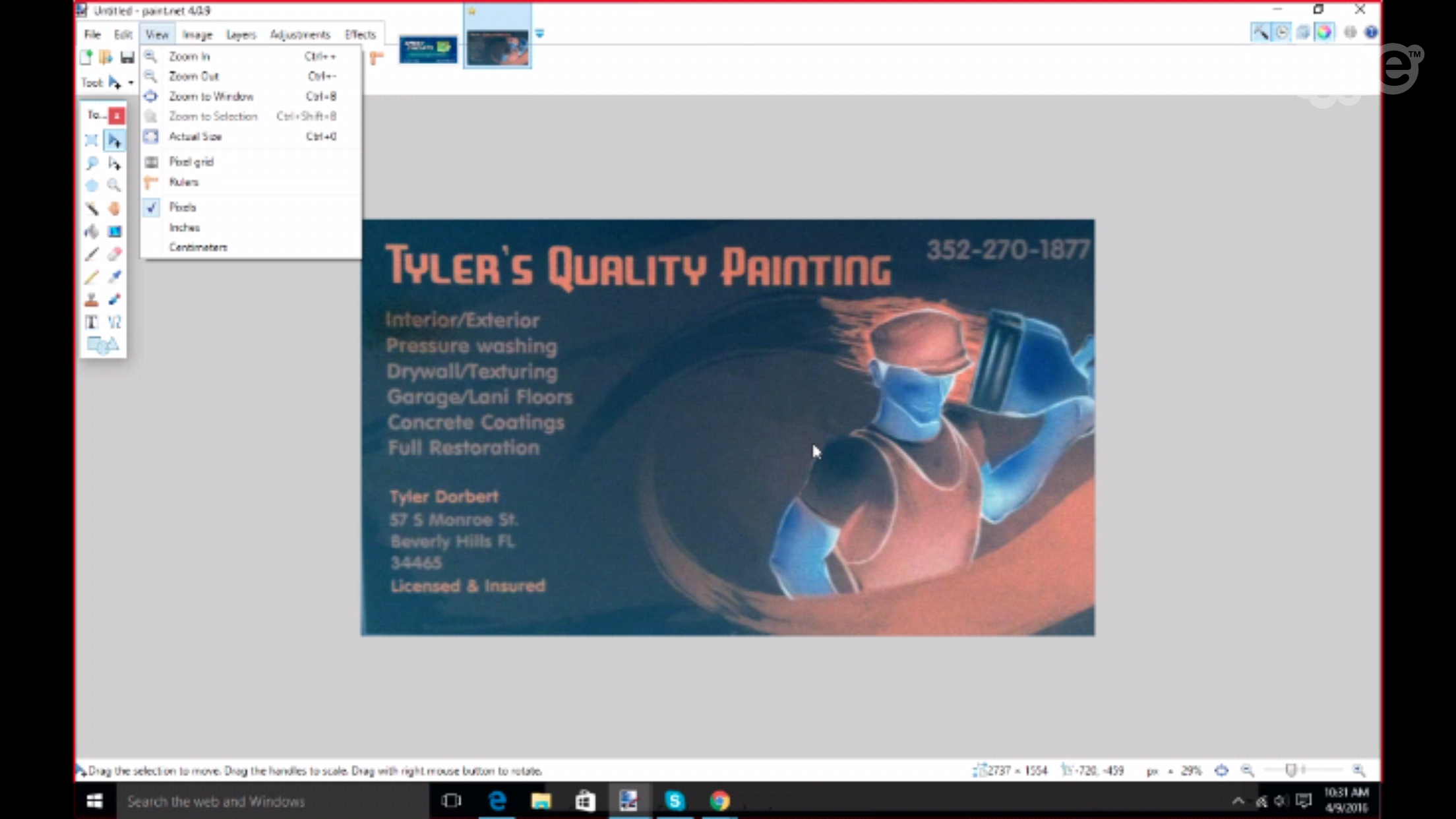The height and width of the screenshot is (819, 1456).
Task: Pick the Clone Stamp tool
Action: [92, 300]
